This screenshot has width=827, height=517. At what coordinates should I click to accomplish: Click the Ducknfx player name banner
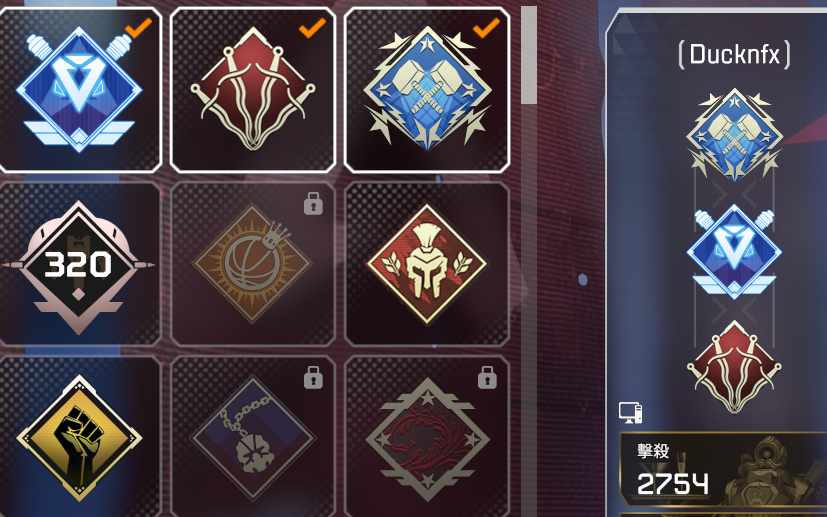tap(735, 54)
